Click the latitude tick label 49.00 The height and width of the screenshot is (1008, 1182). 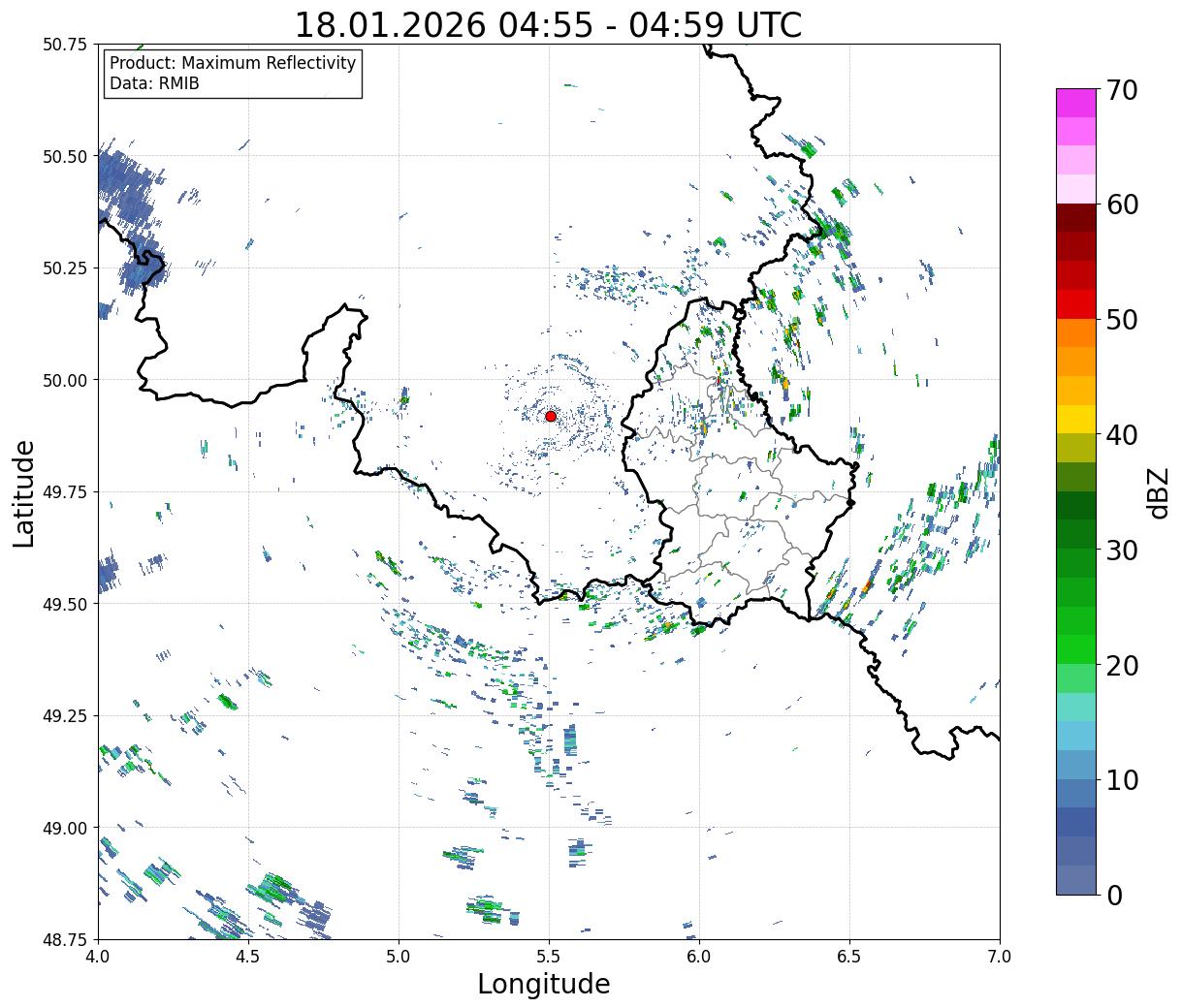coord(65,828)
